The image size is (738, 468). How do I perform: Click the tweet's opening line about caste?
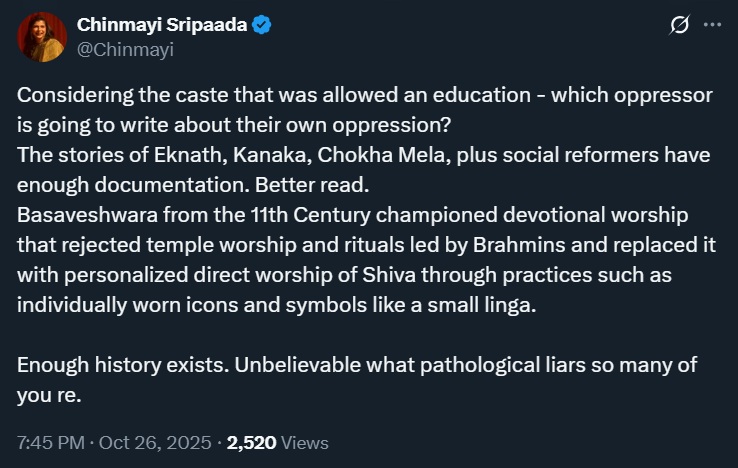(x=364, y=94)
